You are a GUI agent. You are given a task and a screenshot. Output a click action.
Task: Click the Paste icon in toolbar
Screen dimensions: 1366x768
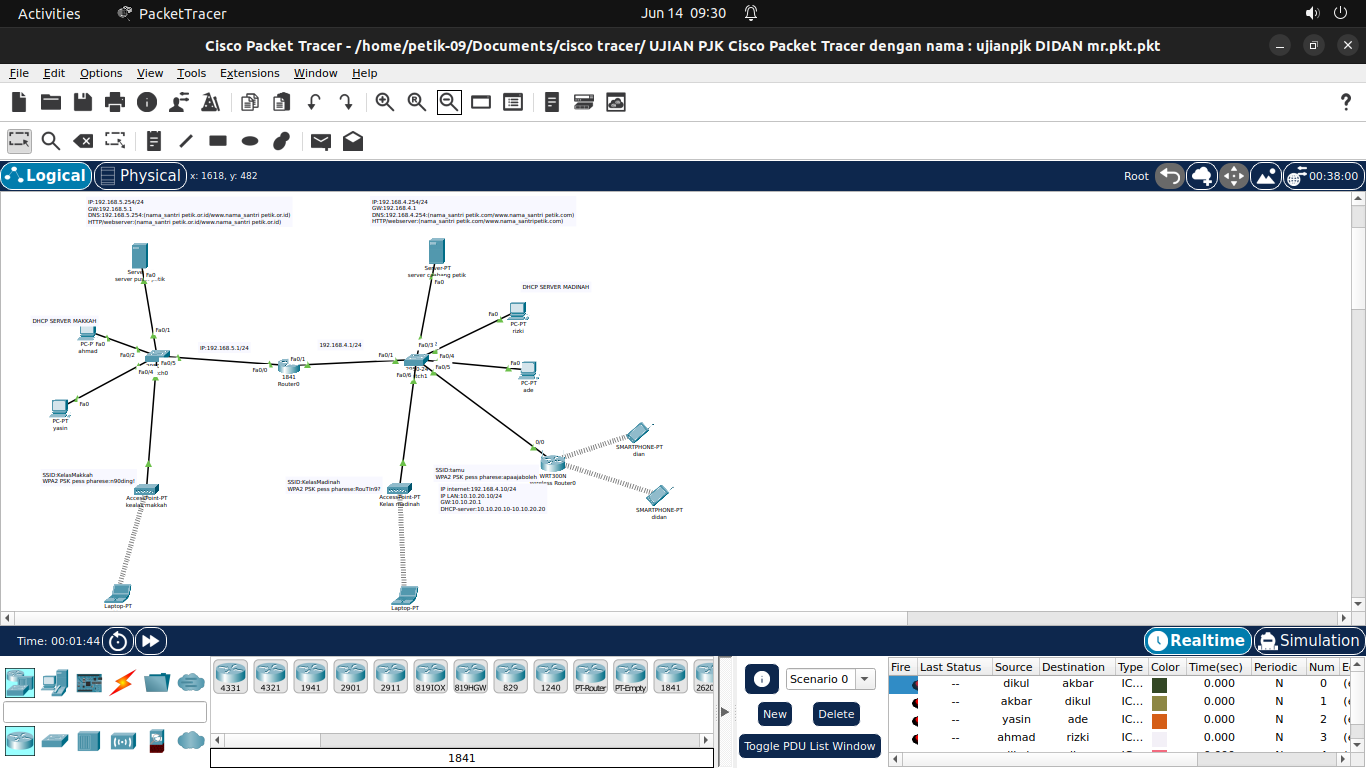click(x=282, y=102)
